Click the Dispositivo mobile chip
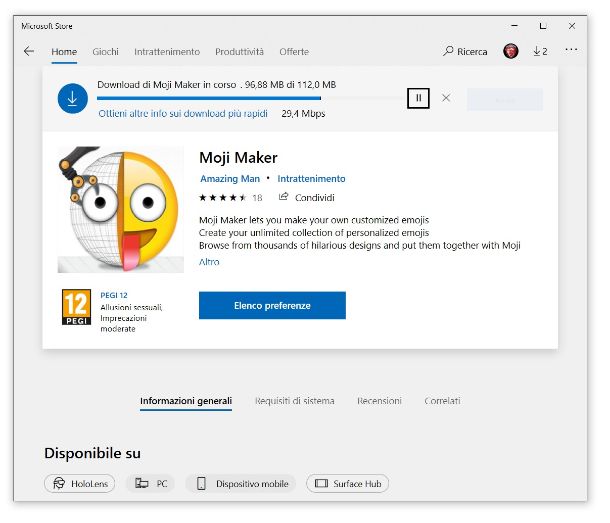 tap(241, 484)
